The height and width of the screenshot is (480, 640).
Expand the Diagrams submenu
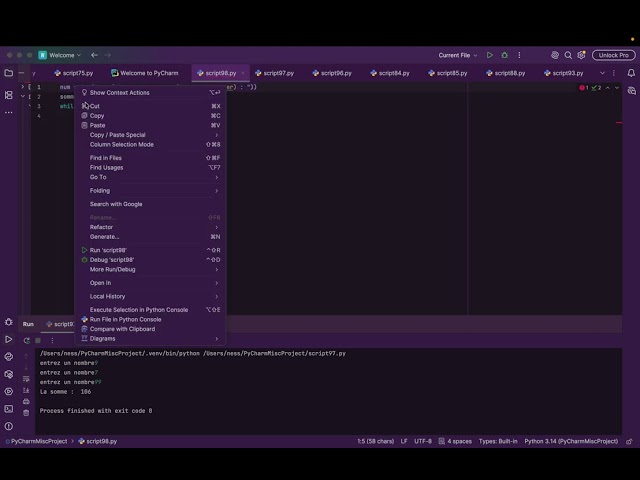pyautogui.click(x=151, y=339)
